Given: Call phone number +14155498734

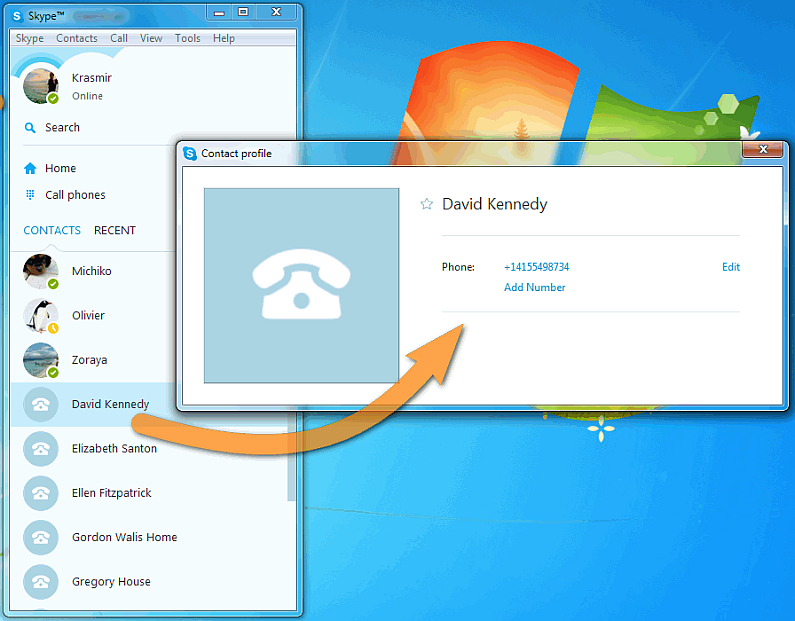Looking at the screenshot, I should (536, 267).
